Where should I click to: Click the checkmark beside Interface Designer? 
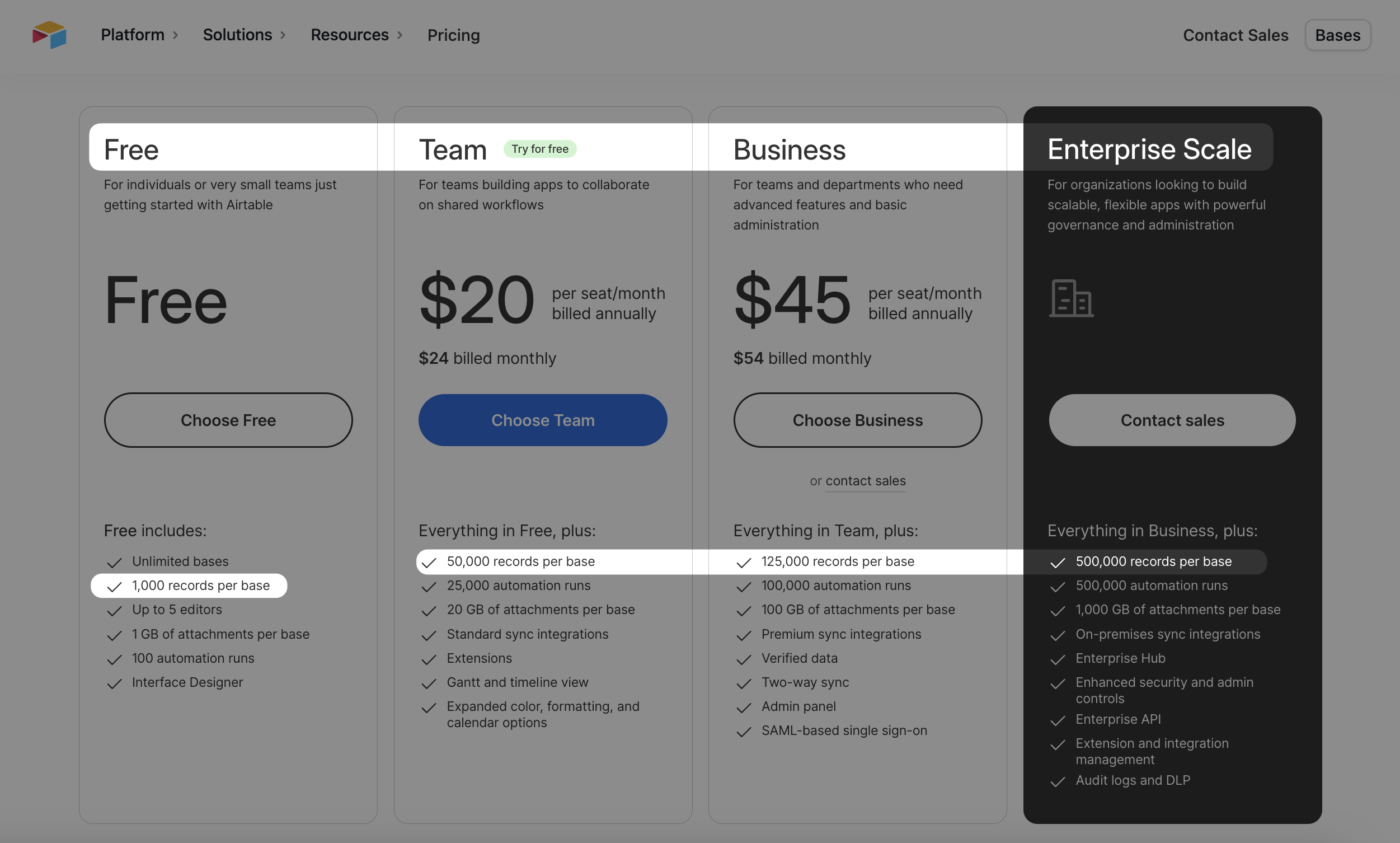click(x=114, y=683)
